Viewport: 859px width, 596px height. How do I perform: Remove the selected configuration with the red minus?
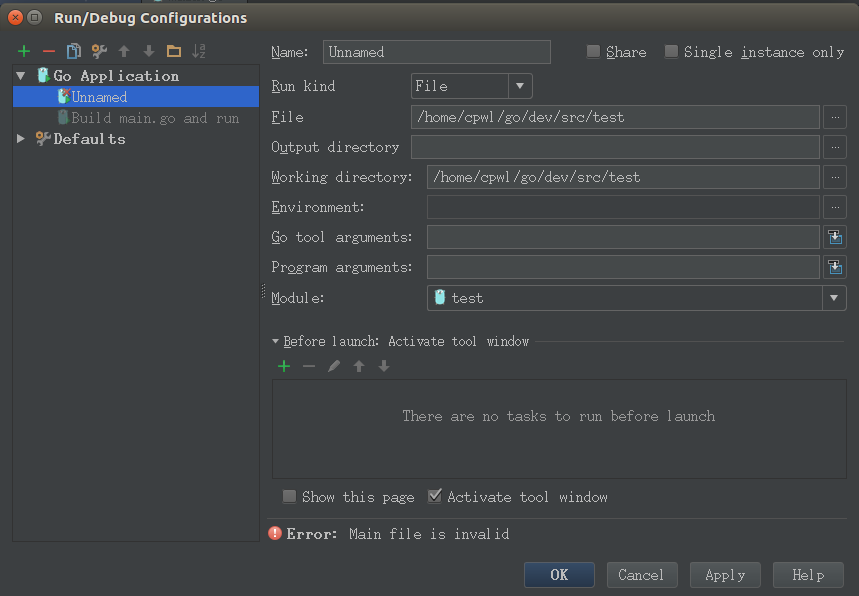(49, 51)
